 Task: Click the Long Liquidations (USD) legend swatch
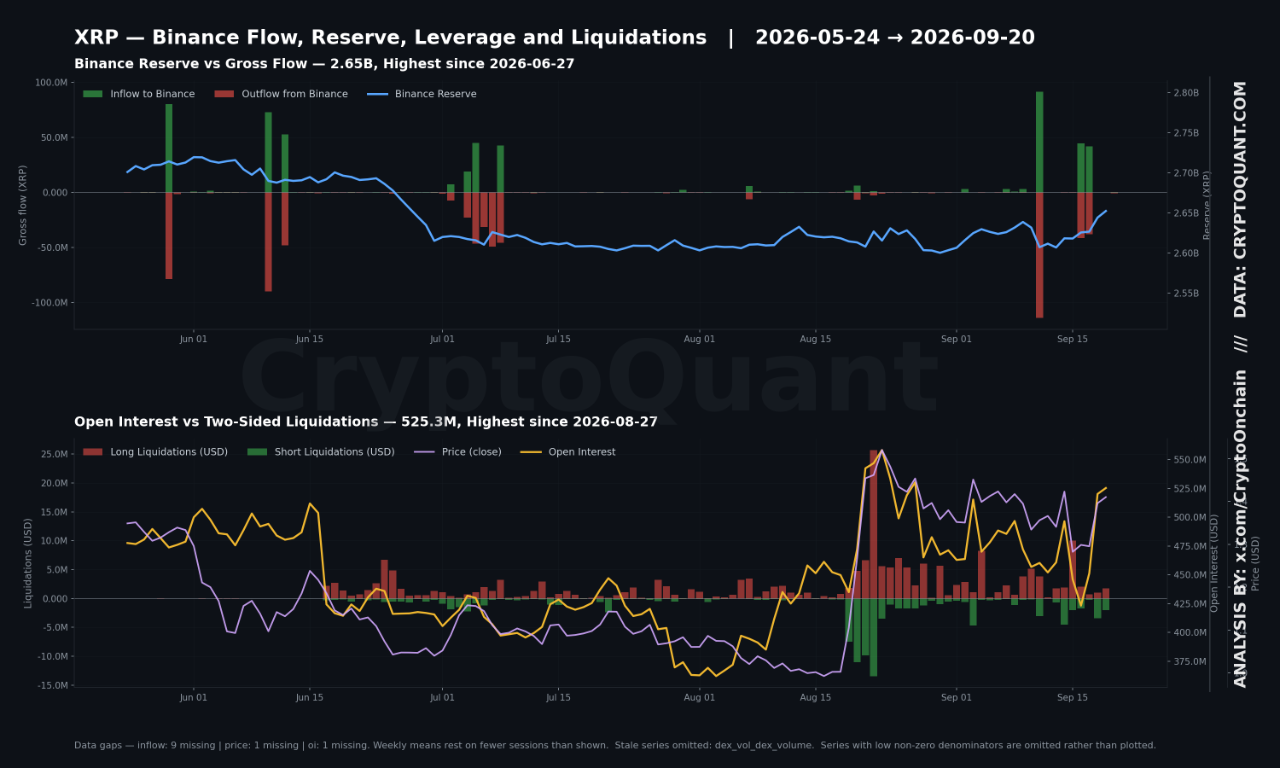coord(93,452)
